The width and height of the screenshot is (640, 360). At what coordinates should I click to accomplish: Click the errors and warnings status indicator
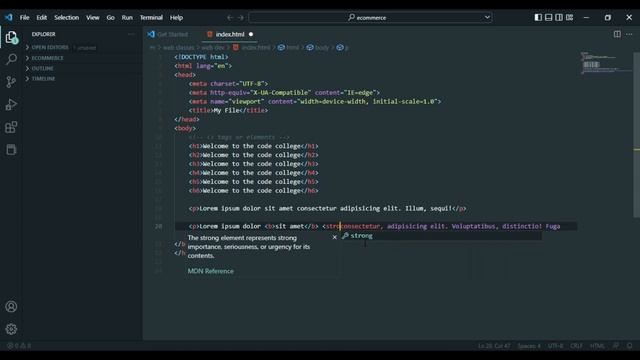click(x=19, y=346)
